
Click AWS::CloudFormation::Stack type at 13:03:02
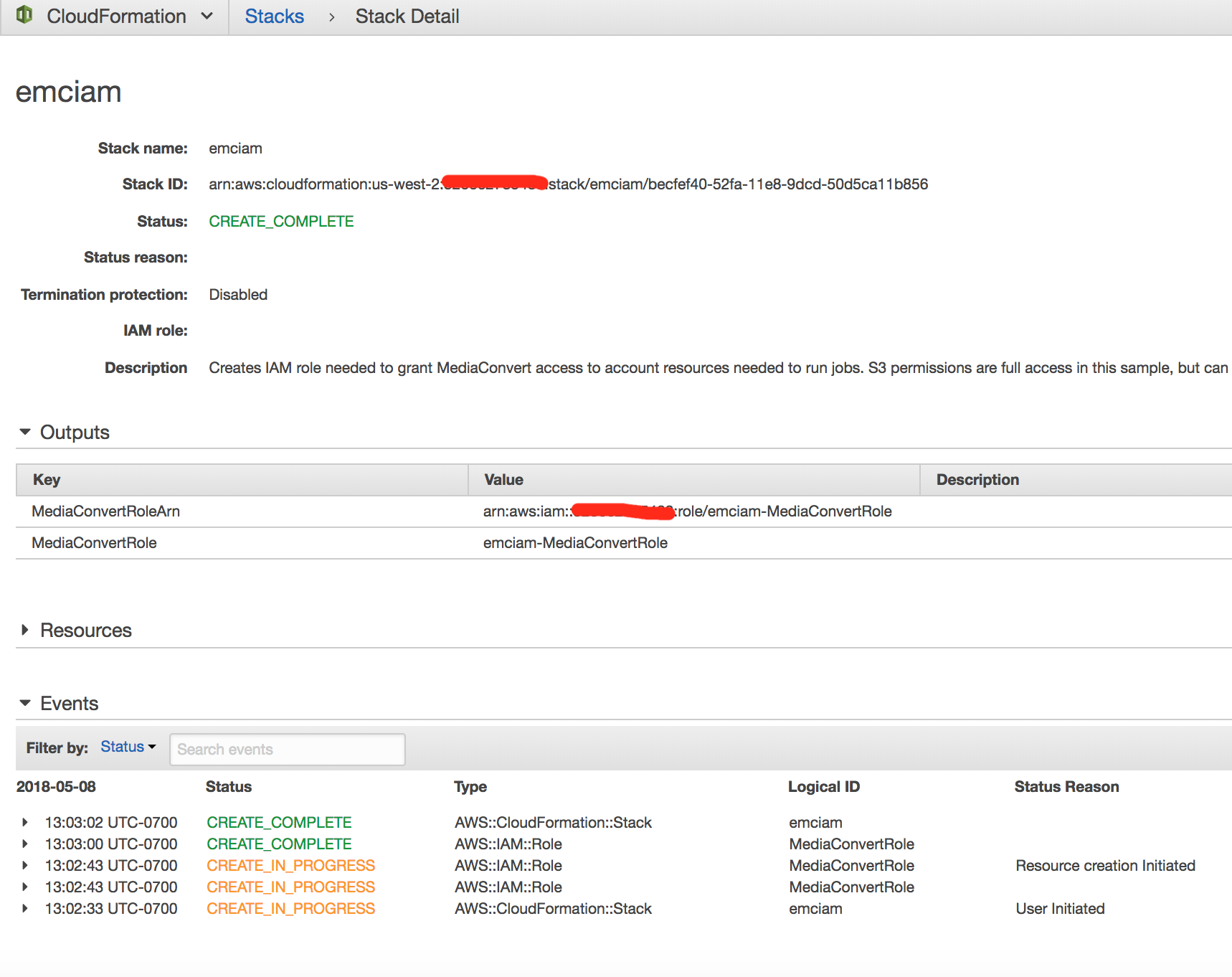click(x=553, y=822)
